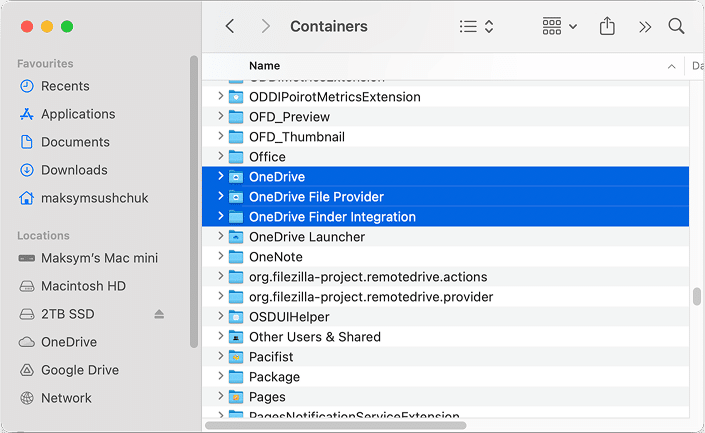Screen dimensions: 705x433
Task: Select org.filezilla-project.remotedrive.provider row
Action: [x=445, y=297]
